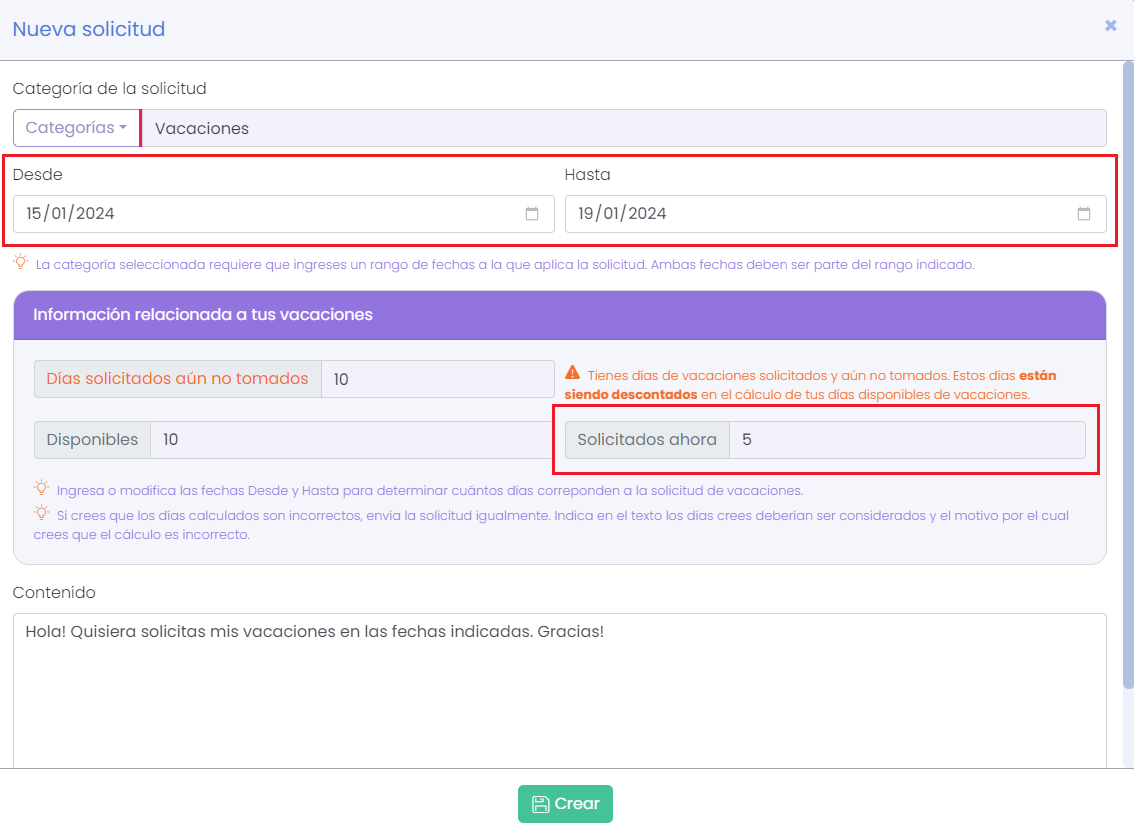Click the dialog's vertical scrollbar
This screenshot has height=833, width=1134.
click(x=1128, y=380)
